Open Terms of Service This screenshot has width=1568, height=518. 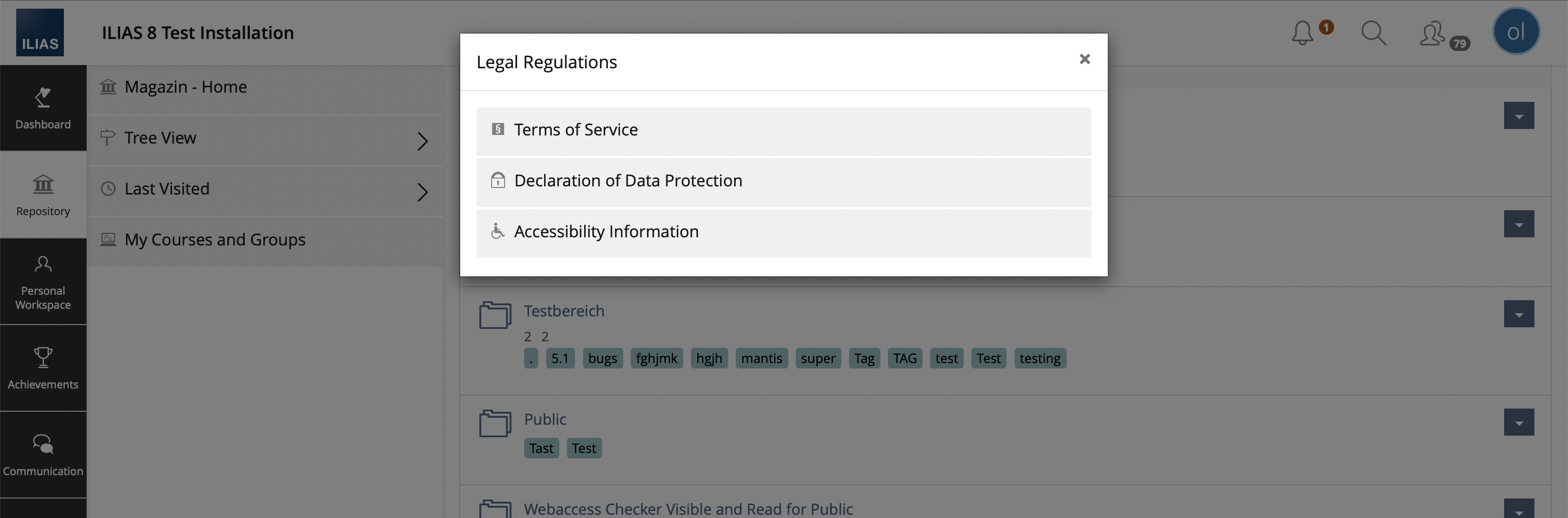(576, 130)
